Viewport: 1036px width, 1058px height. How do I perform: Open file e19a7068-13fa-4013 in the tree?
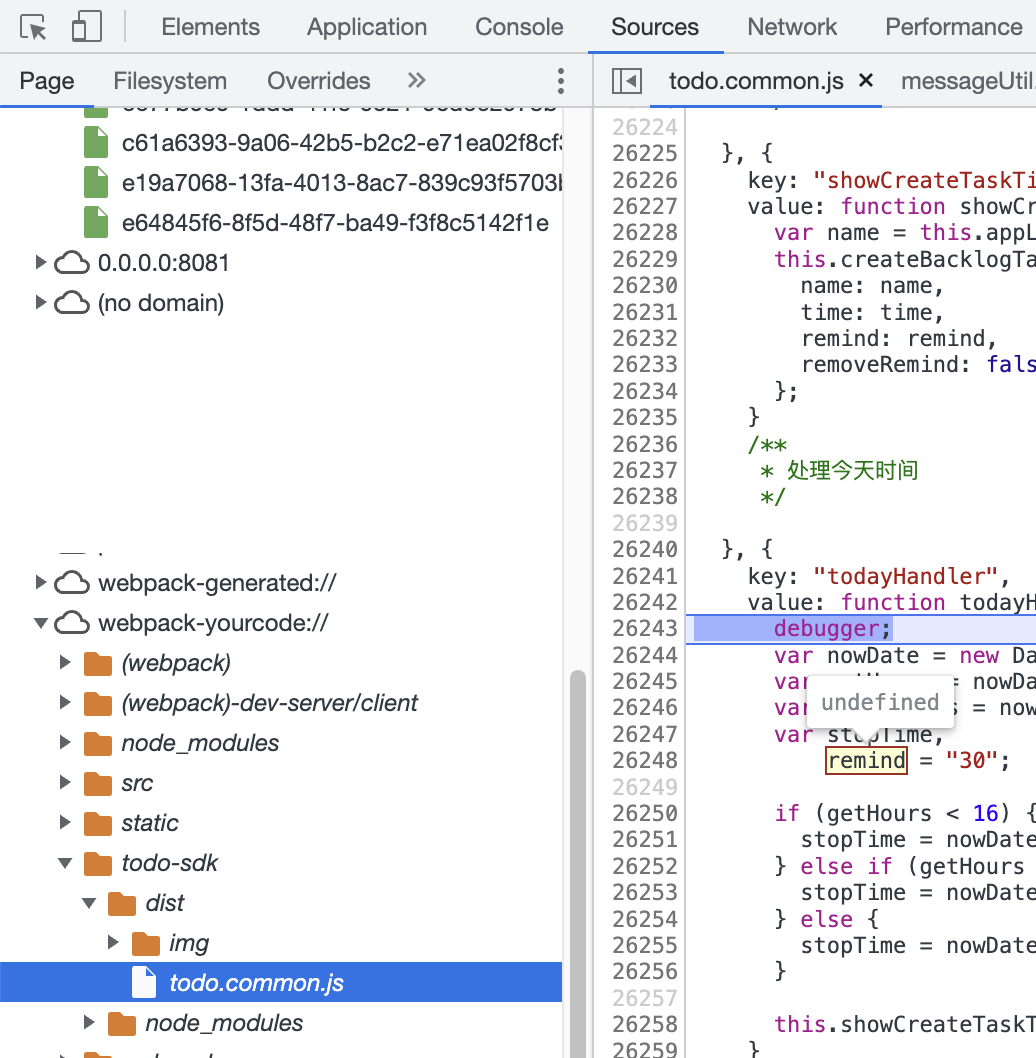(342, 183)
